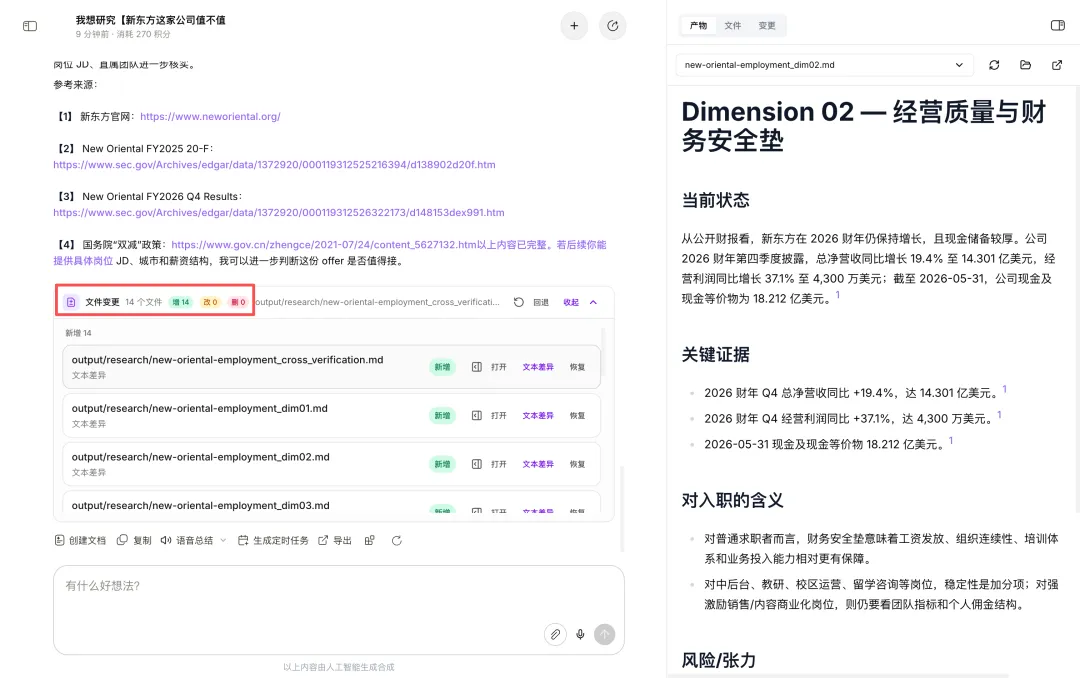Select output/research/new-oriental-employment_dim01.md file name
Viewport: 1080px width, 678px height.
(x=200, y=408)
